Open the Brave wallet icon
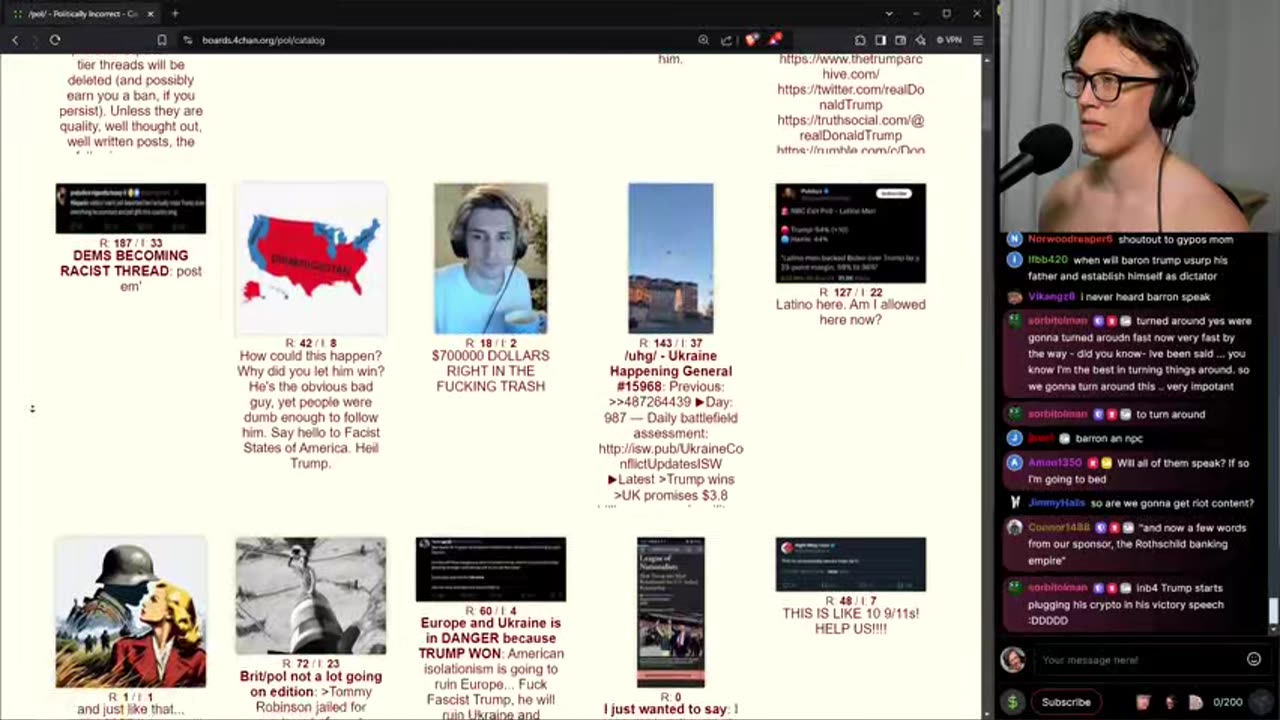 (900, 40)
